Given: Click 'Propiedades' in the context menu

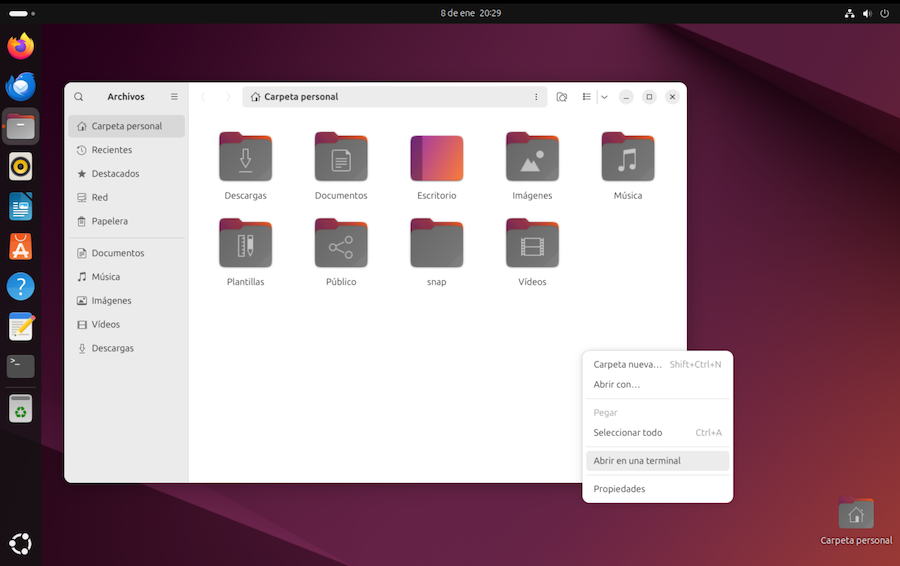Looking at the screenshot, I should (x=619, y=489).
